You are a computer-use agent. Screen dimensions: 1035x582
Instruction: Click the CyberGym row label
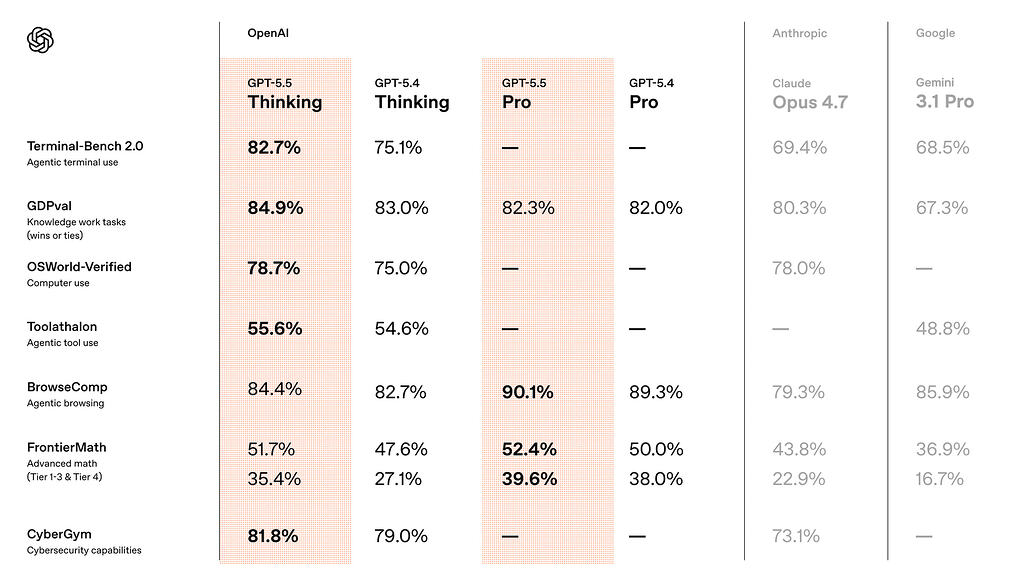pos(84,541)
